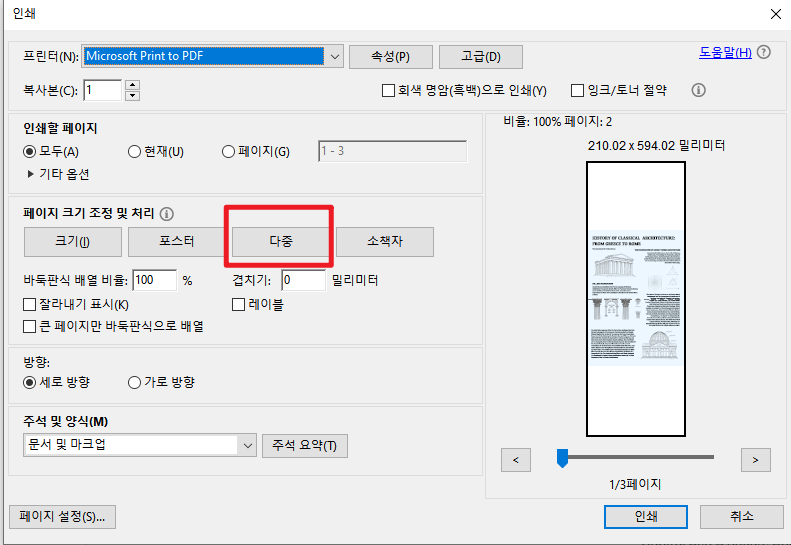Enable 큰 페이지만 바둑판식으로 배열 checkbox

click(x=30, y=326)
